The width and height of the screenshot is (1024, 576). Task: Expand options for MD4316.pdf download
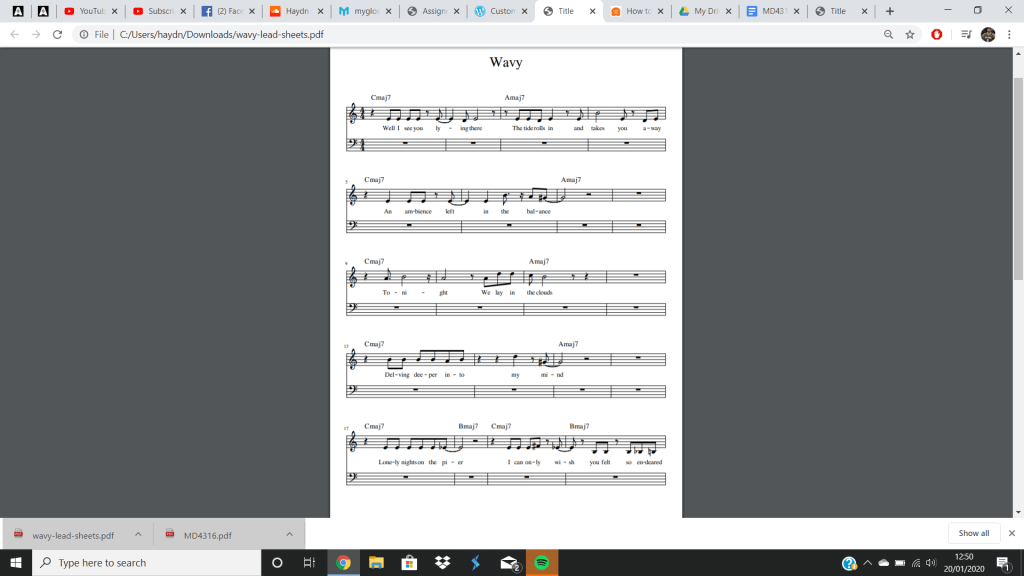coord(289,534)
